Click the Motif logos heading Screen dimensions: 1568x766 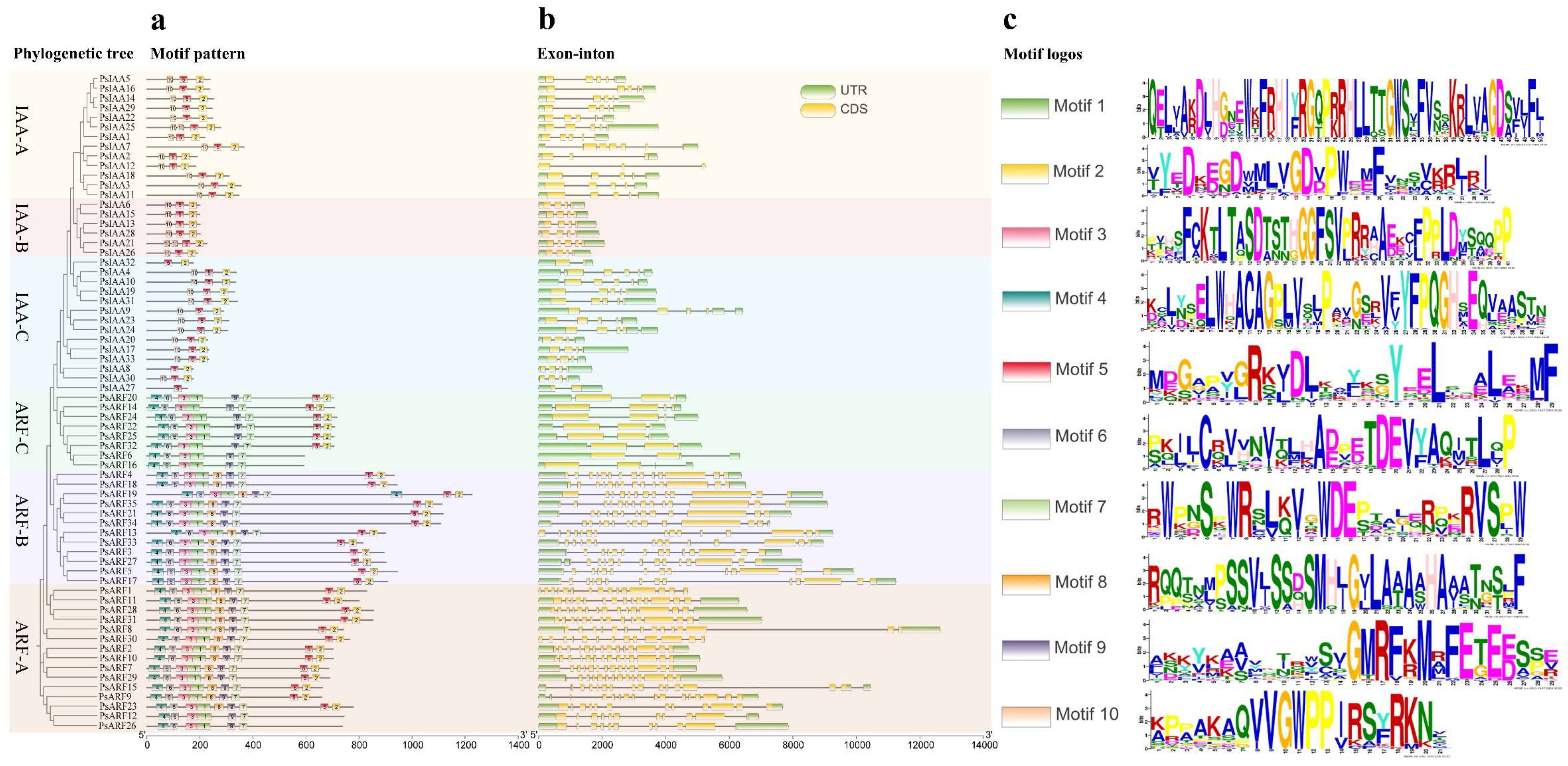click(1043, 54)
